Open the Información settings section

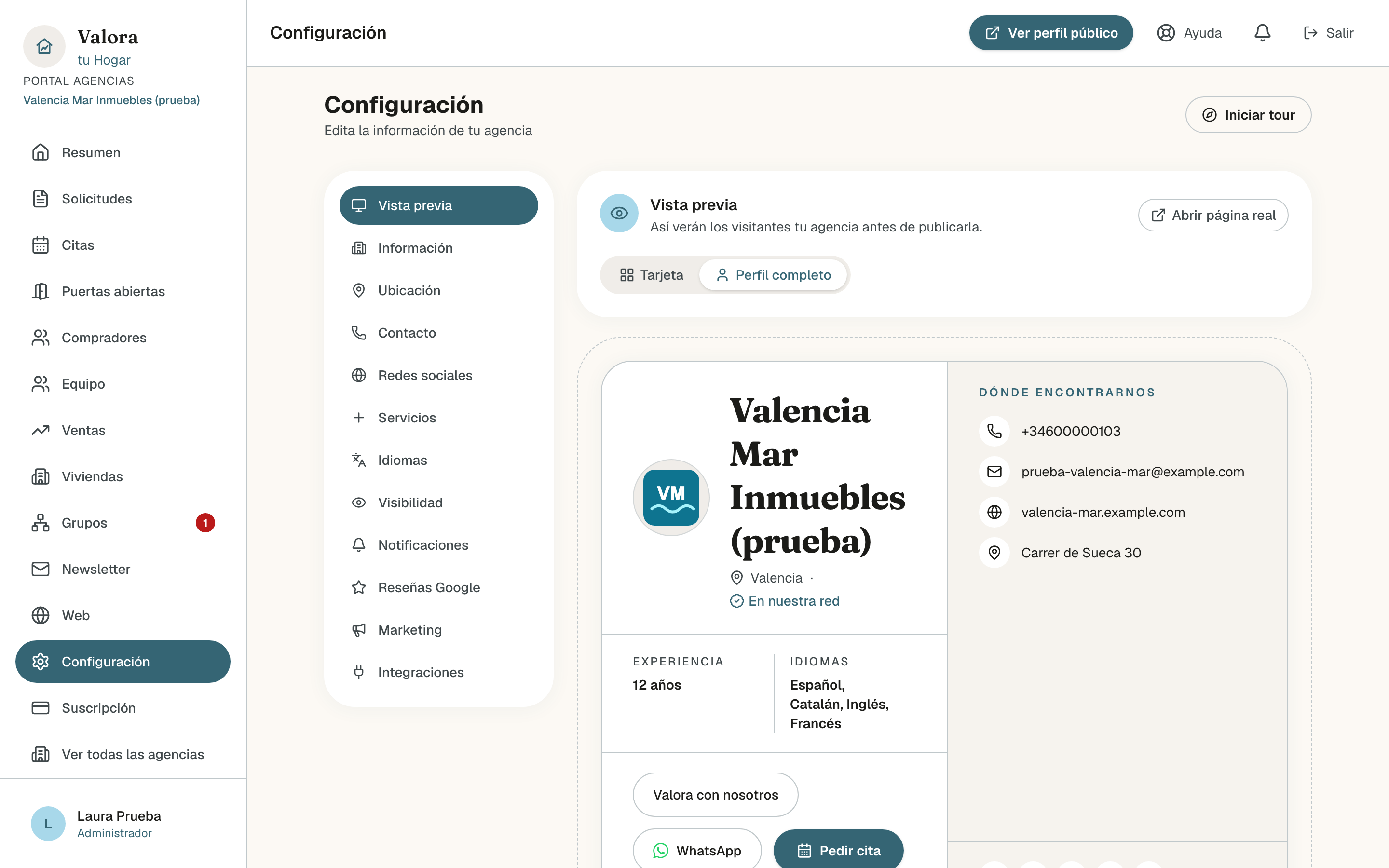click(438, 248)
